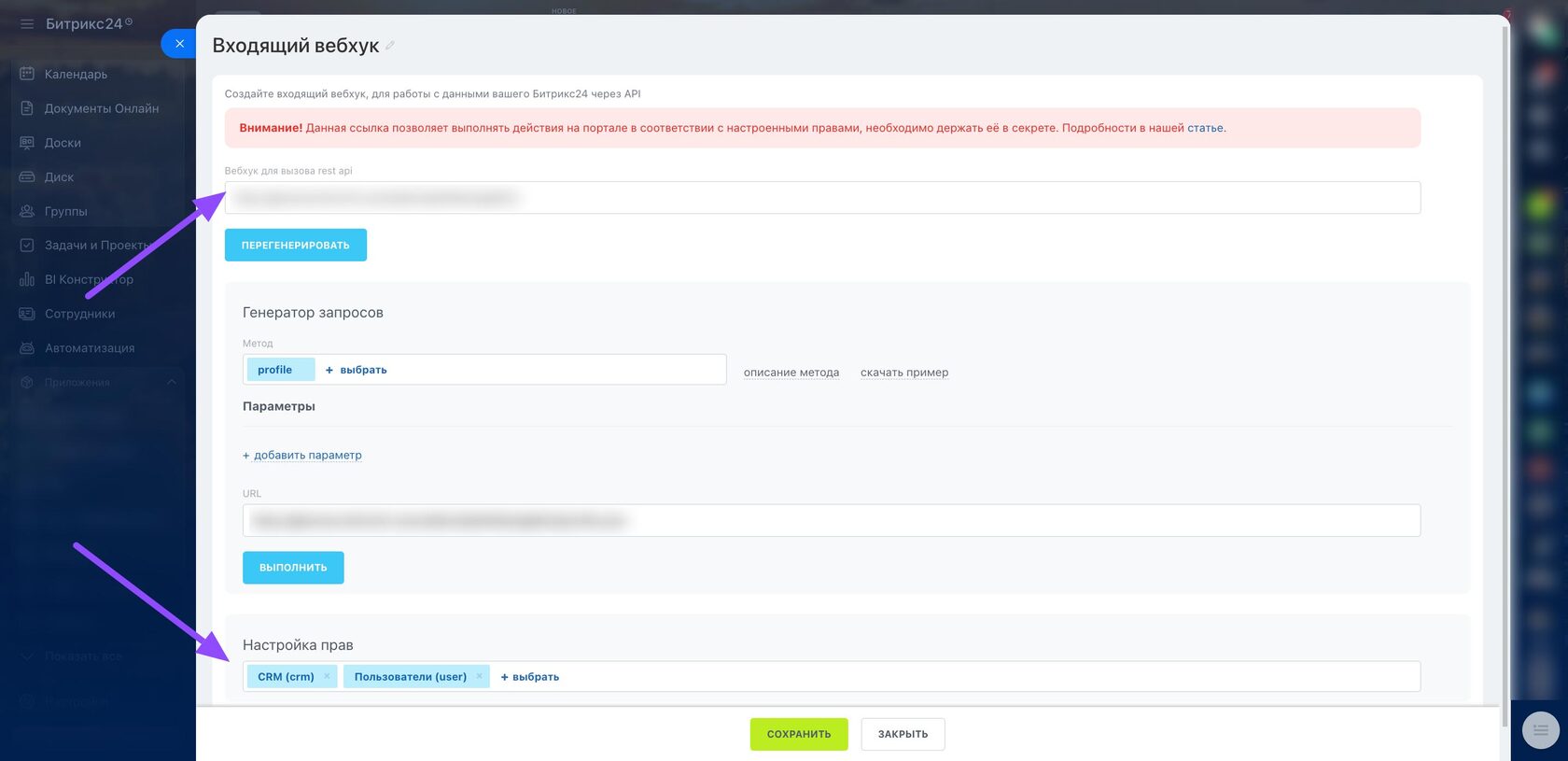Click the Битрикс24 logo text
Screen dimensions: 1568x761
[84, 24]
